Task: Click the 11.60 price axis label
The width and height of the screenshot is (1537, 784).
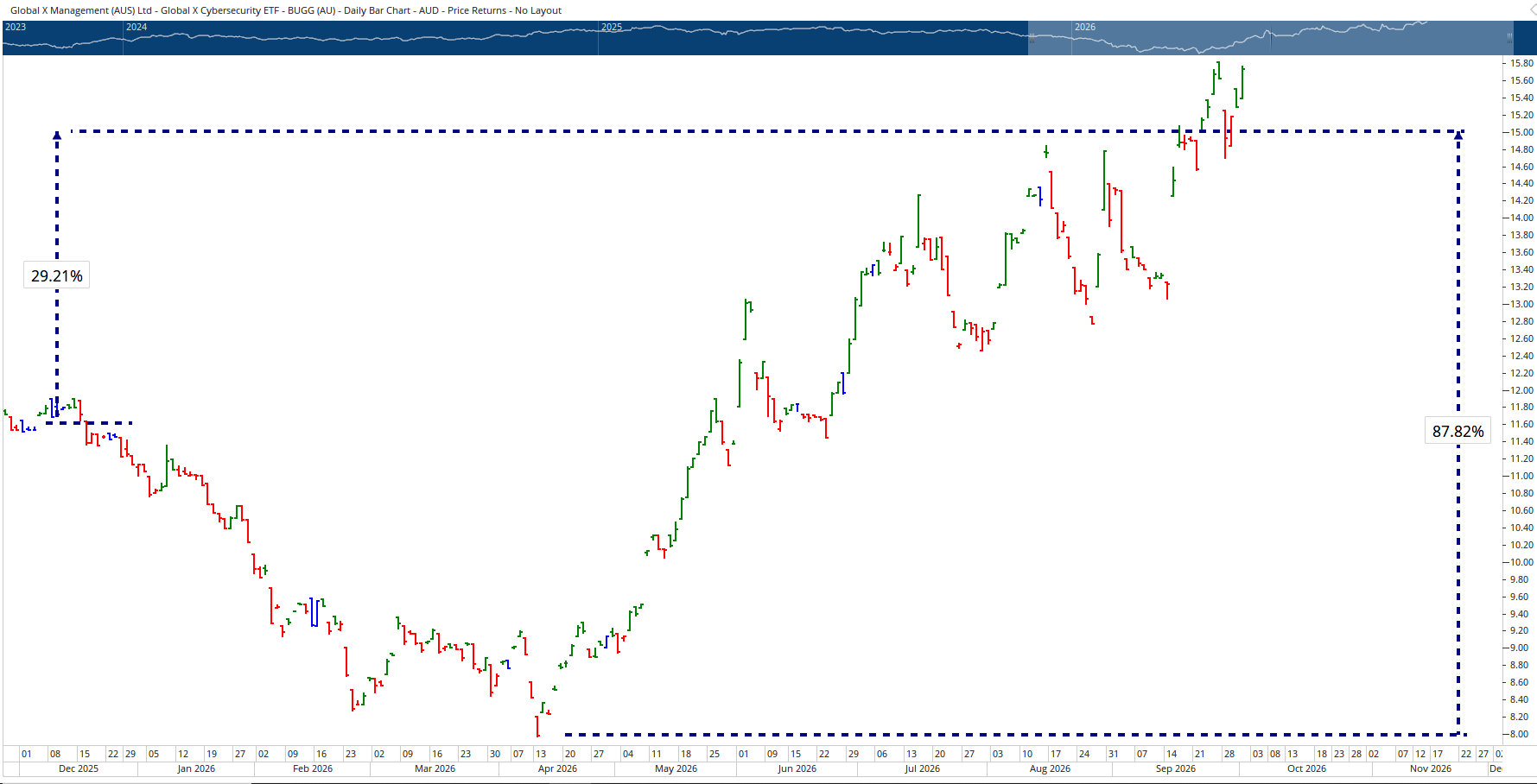Action: 1522,424
